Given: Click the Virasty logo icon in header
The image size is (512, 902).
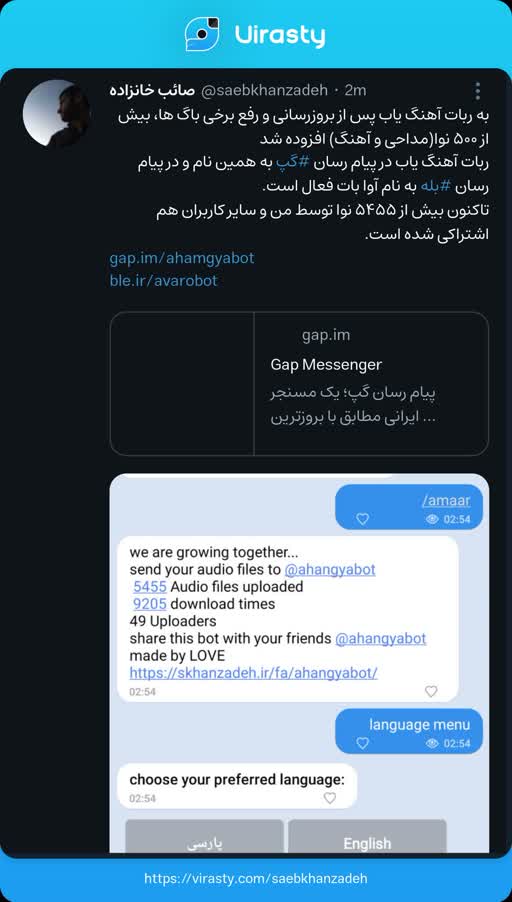Looking at the screenshot, I should coord(202,35).
